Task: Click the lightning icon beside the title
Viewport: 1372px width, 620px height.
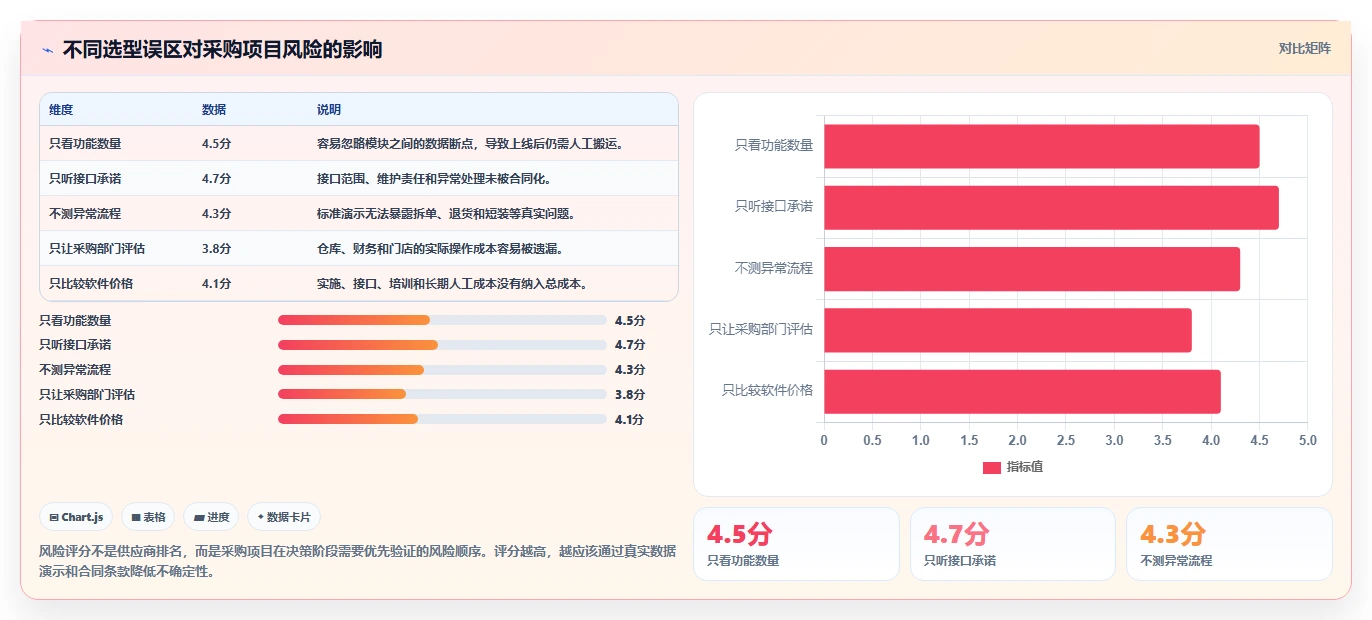Action: coord(47,50)
